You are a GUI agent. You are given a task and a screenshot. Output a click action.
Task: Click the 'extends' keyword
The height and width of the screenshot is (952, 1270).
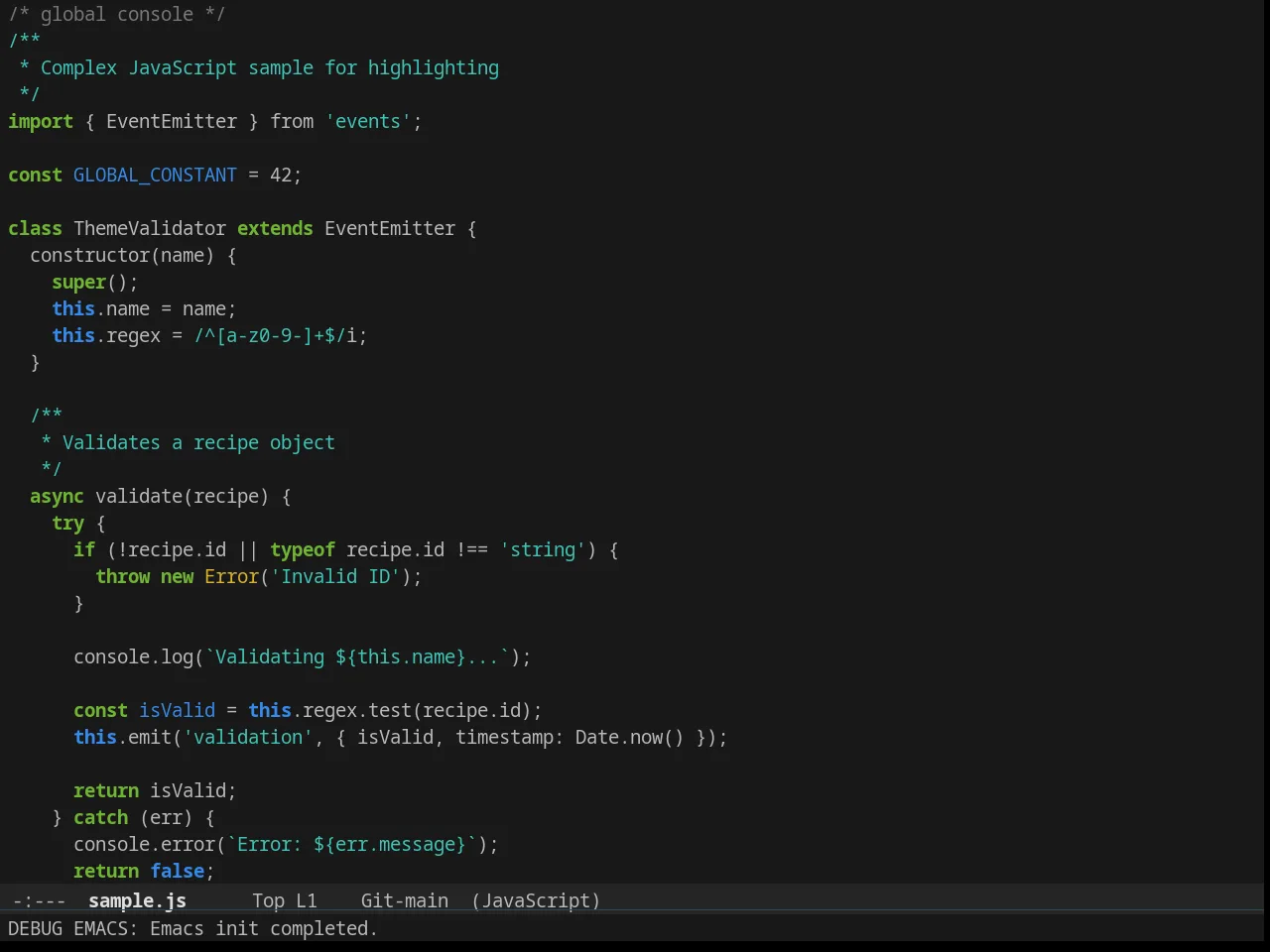coord(275,228)
